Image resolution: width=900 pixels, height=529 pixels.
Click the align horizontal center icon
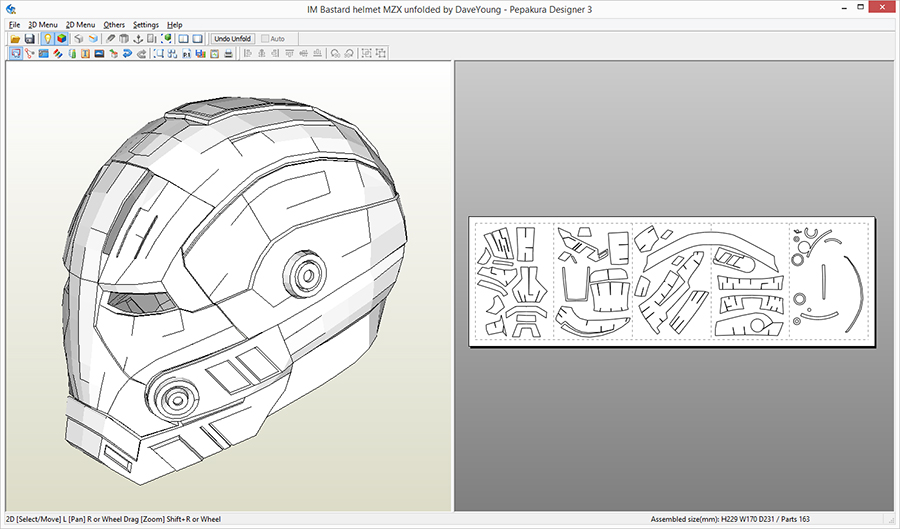coord(262,53)
